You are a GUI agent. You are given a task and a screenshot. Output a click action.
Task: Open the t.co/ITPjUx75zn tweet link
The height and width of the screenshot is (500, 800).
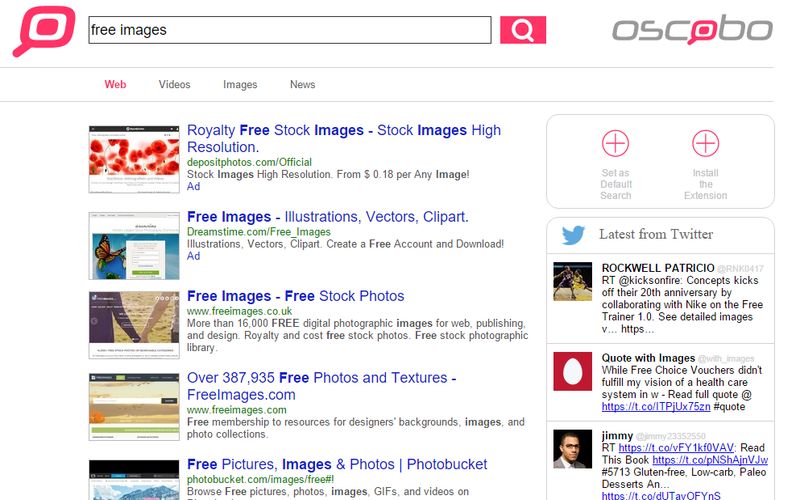click(x=656, y=407)
